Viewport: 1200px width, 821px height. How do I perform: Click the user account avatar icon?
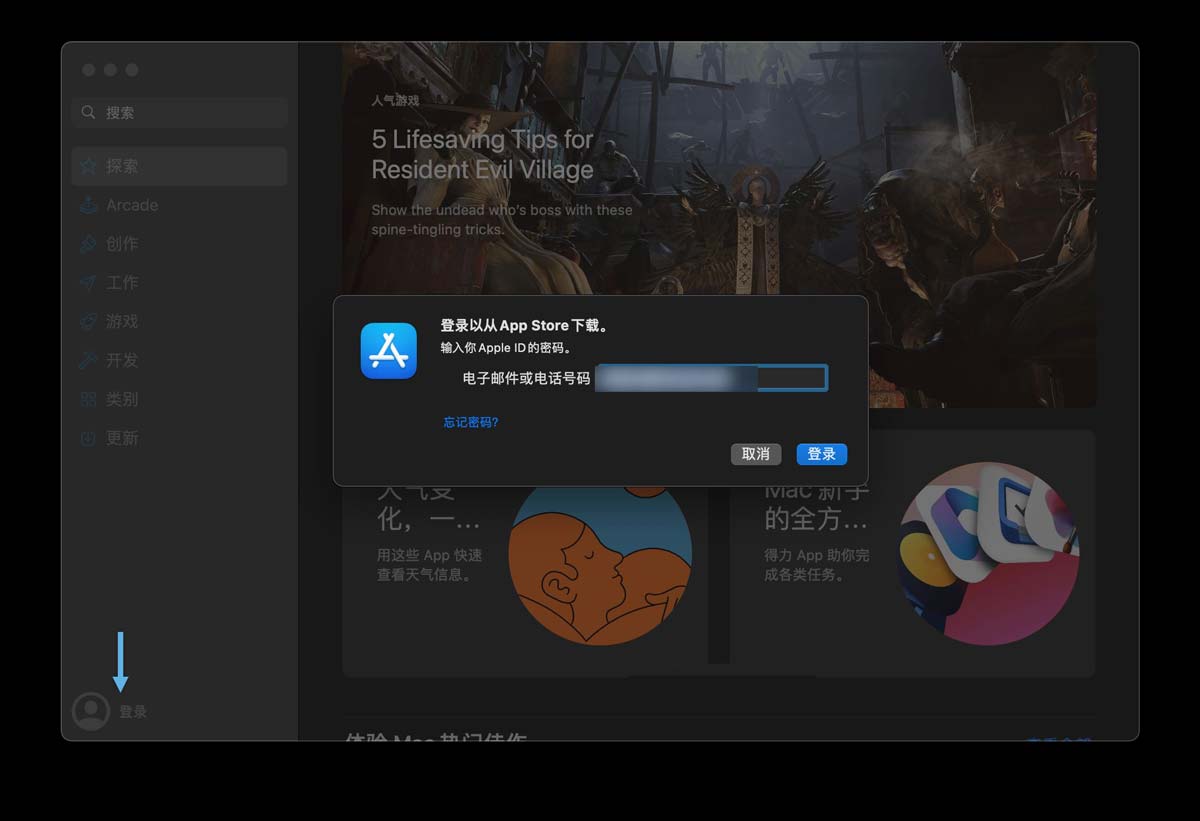(x=91, y=711)
